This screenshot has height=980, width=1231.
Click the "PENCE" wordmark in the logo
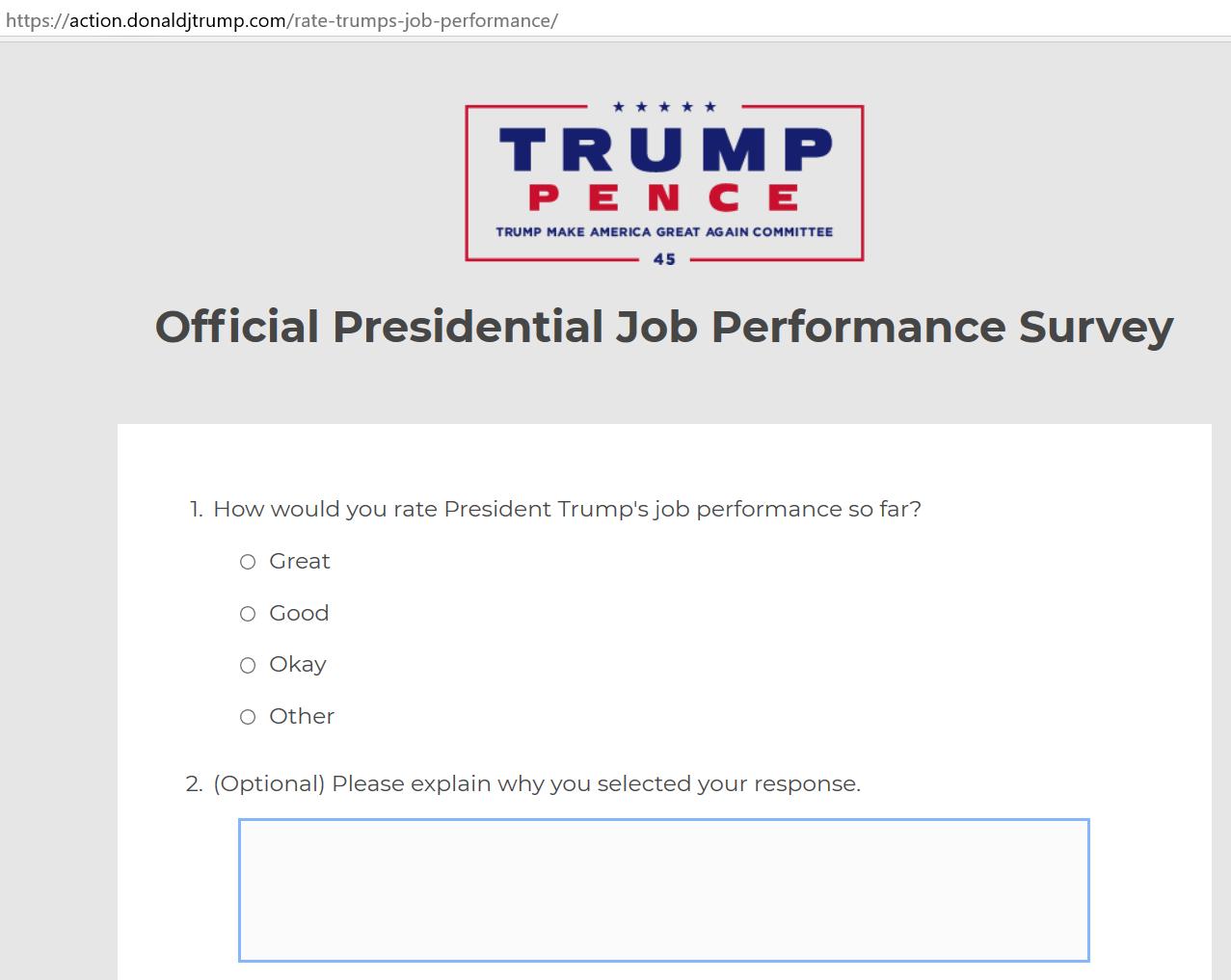[663, 198]
